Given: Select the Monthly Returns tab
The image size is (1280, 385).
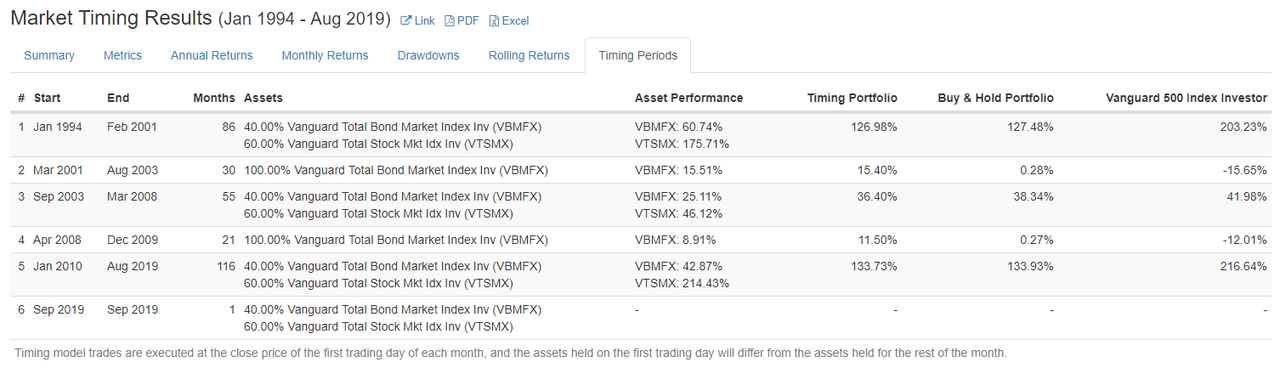Looking at the screenshot, I should [x=325, y=56].
